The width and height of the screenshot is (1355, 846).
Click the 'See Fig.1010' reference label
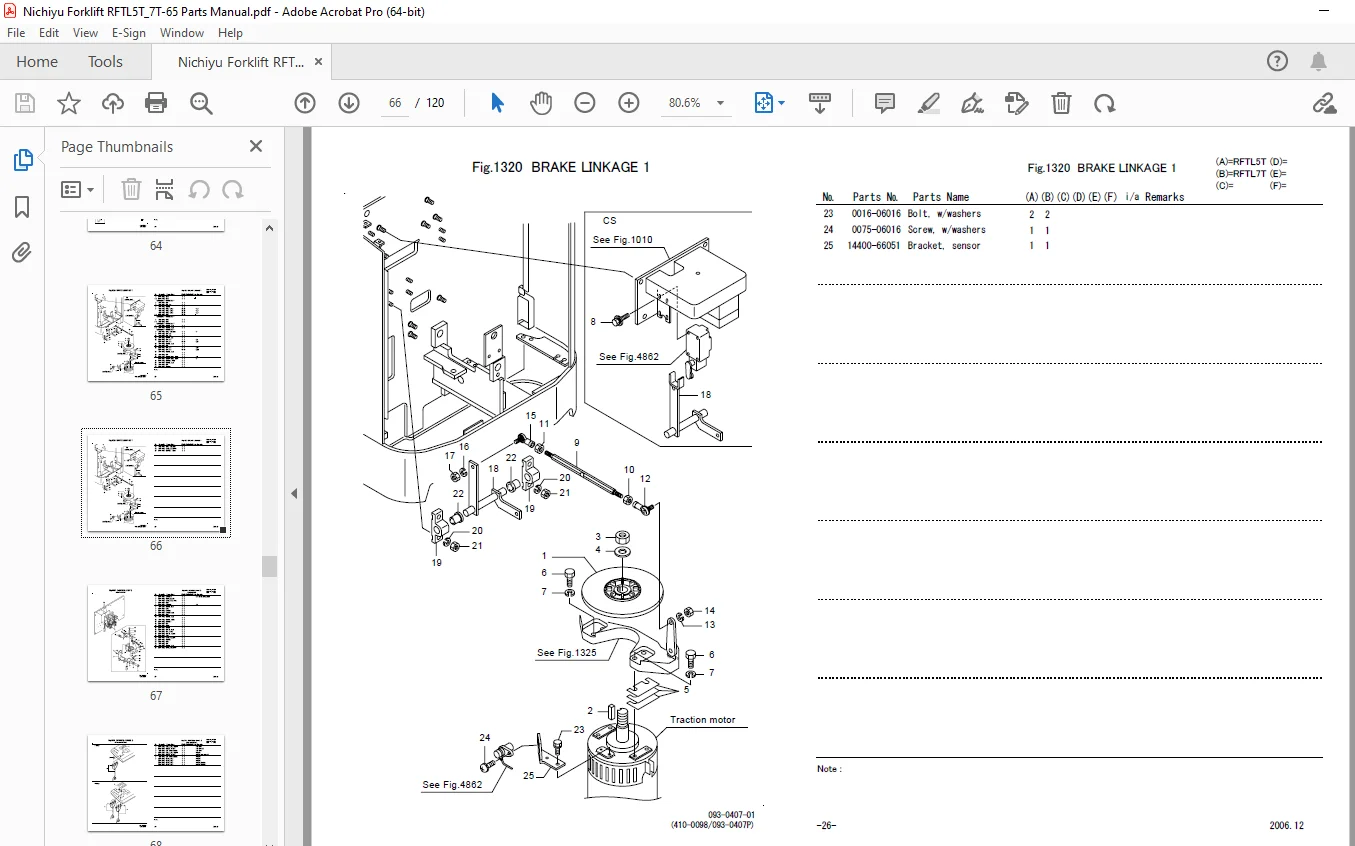pos(622,240)
